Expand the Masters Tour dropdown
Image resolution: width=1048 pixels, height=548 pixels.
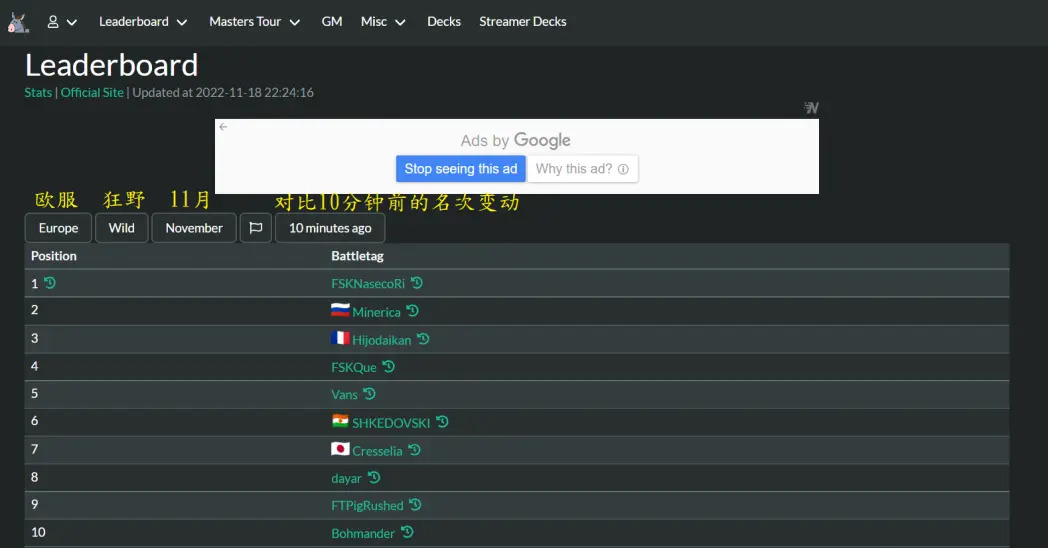click(x=254, y=22)
